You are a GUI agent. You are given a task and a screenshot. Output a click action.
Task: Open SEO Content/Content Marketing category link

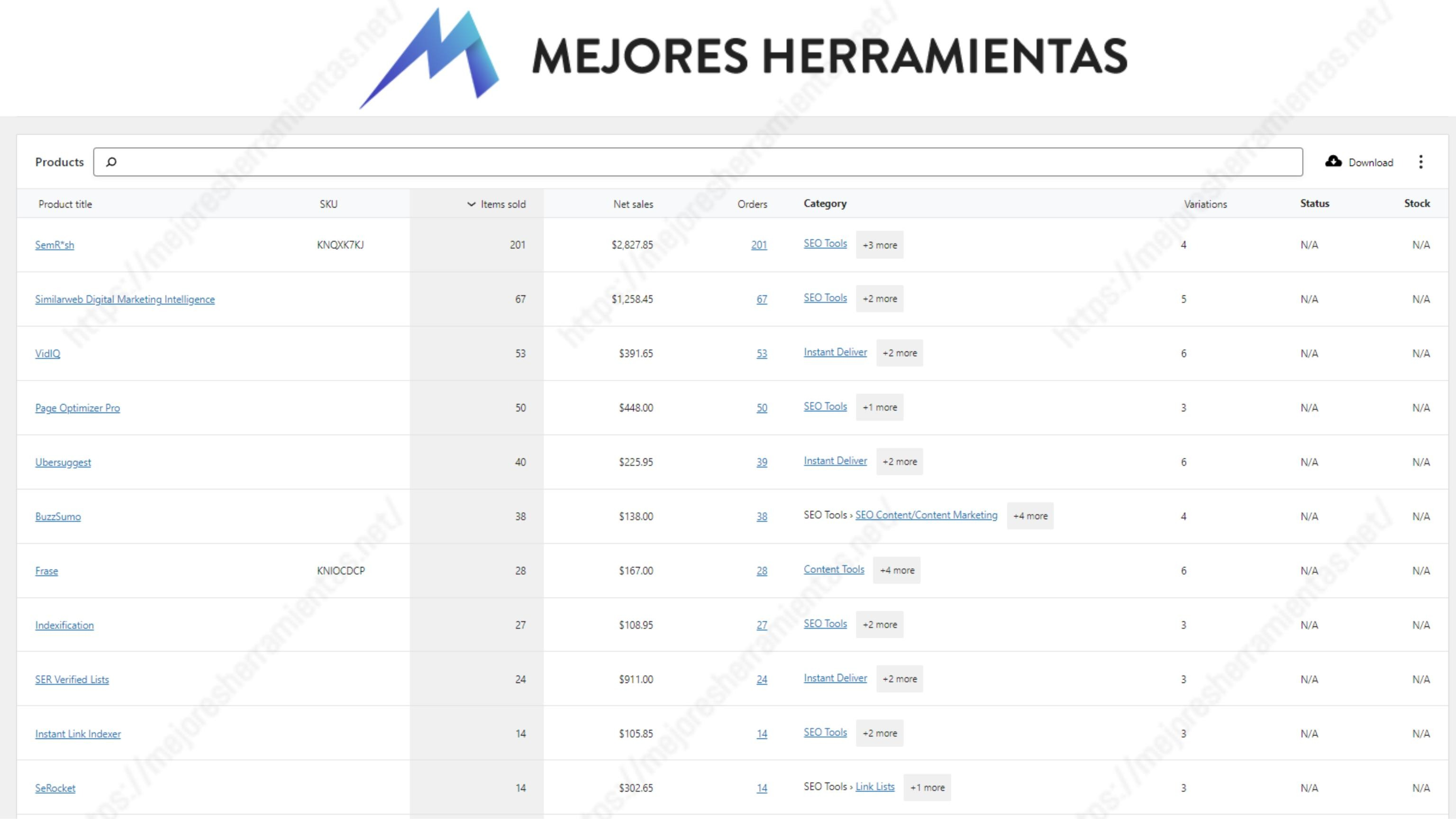[927, 515]
